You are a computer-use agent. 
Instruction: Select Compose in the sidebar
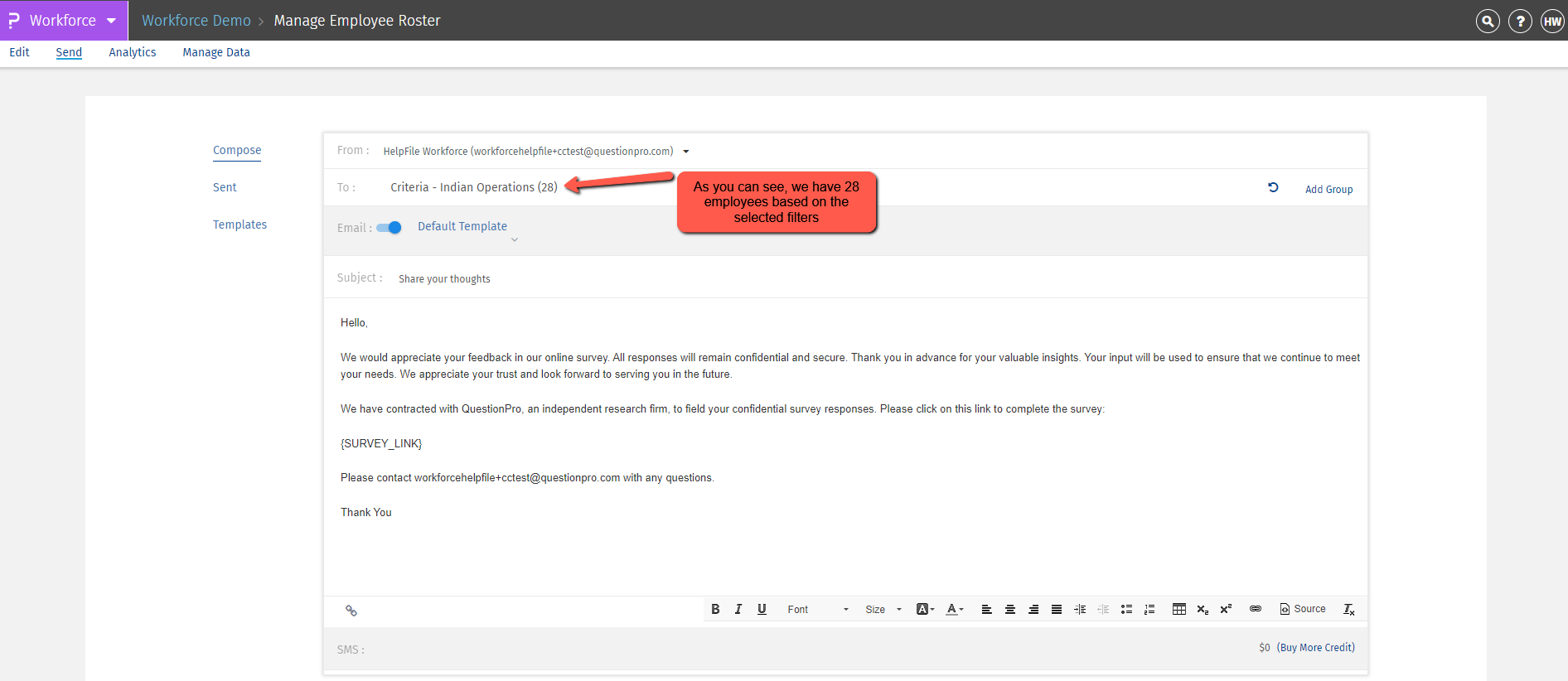(x=237, y=150)
